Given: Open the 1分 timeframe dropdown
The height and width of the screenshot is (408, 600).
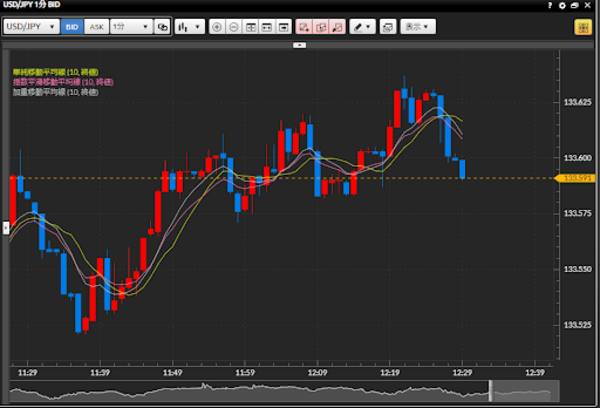Looking at the screenshot, I should pos(130,27).
